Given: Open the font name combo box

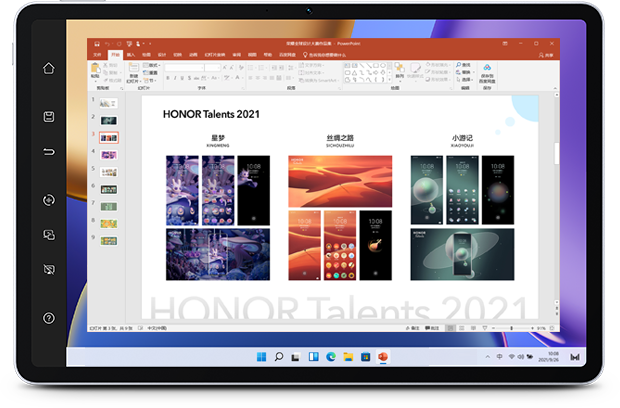Looking at the screenshot, I should [184, 68].
